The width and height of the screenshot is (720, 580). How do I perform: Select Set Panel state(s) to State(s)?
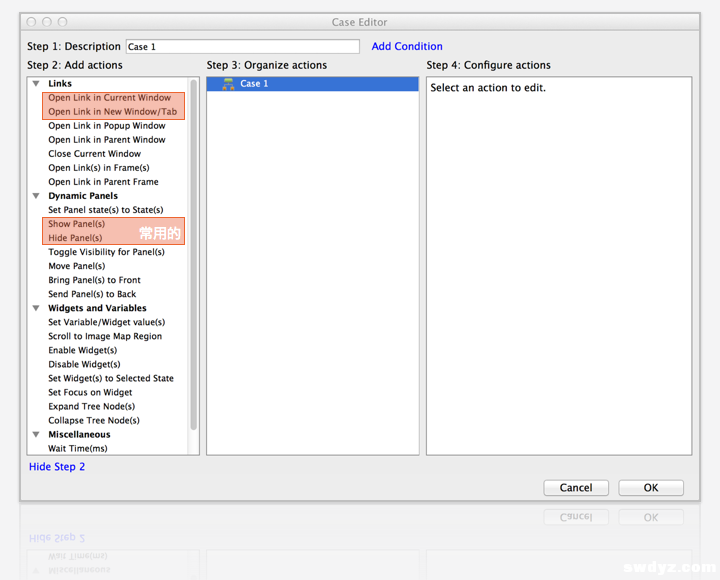tap(105, 210)
